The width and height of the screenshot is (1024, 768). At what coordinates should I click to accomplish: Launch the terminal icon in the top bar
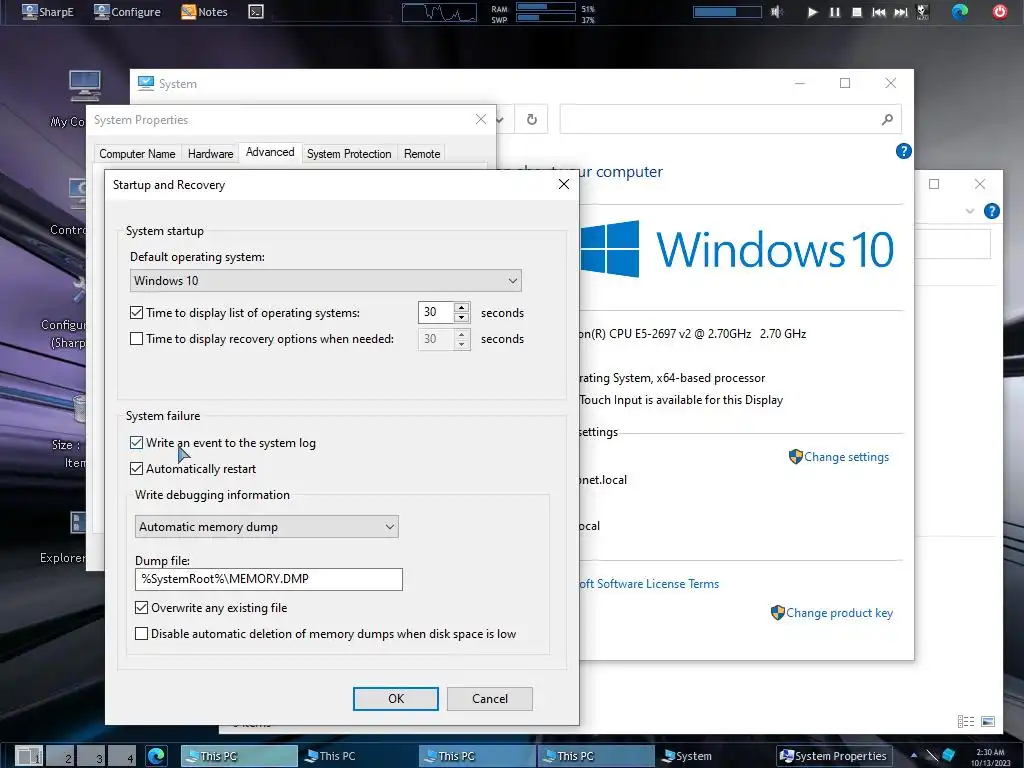tap(256, 12)
